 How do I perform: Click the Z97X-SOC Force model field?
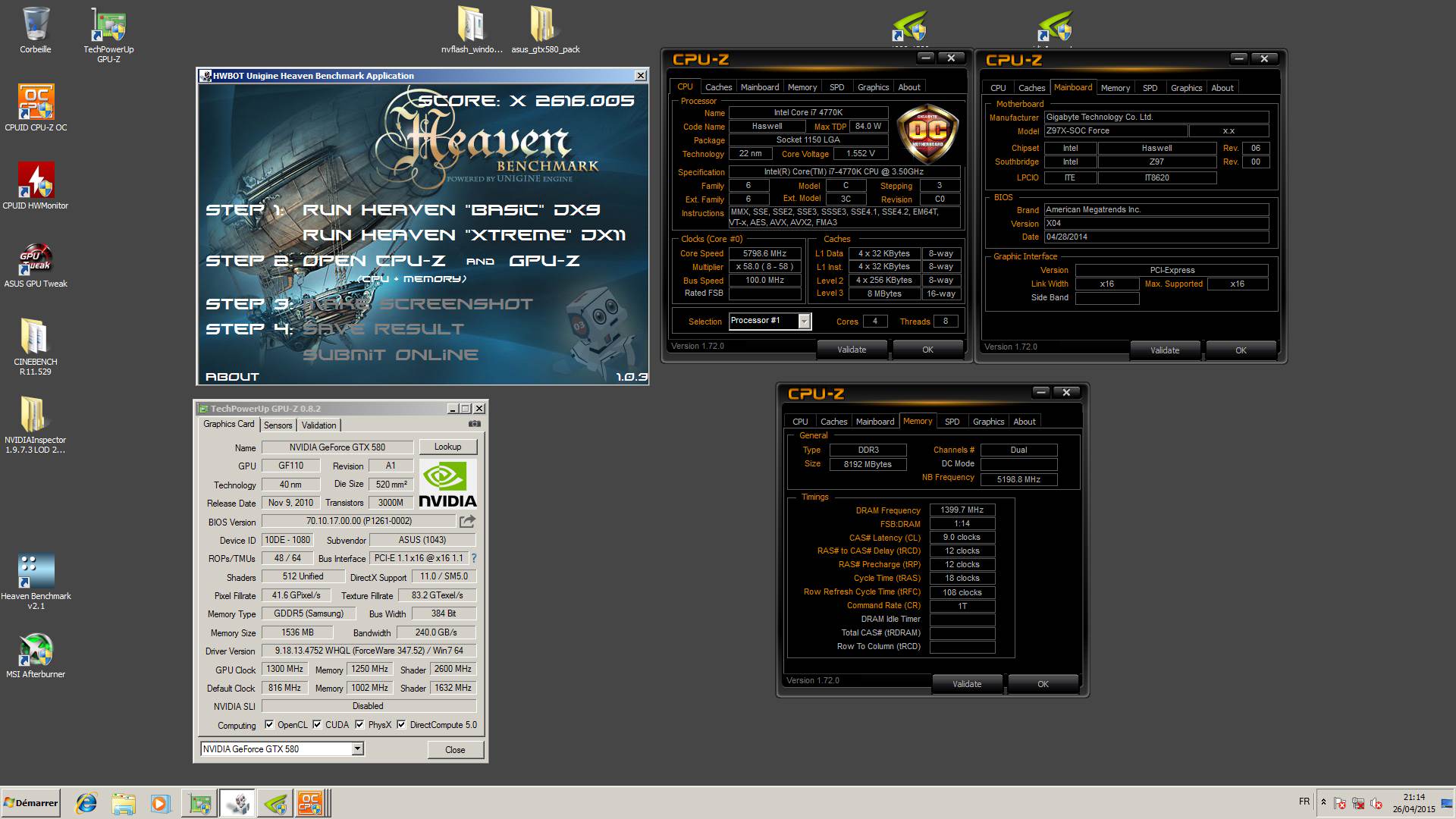[1115, 131]
